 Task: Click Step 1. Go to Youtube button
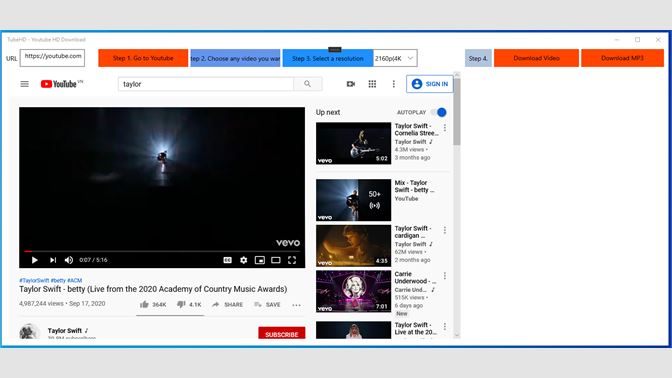(143, 58)
